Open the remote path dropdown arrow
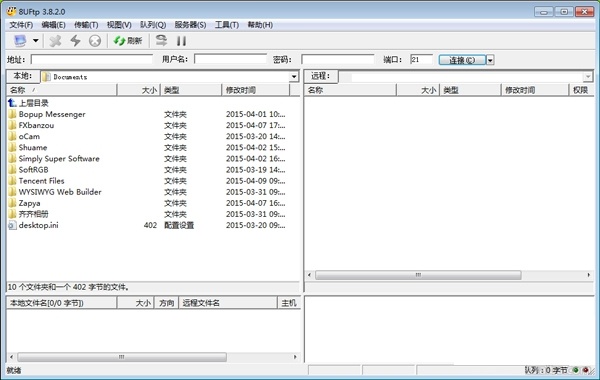Screen dimensions: 600x380 click(588, 77)
